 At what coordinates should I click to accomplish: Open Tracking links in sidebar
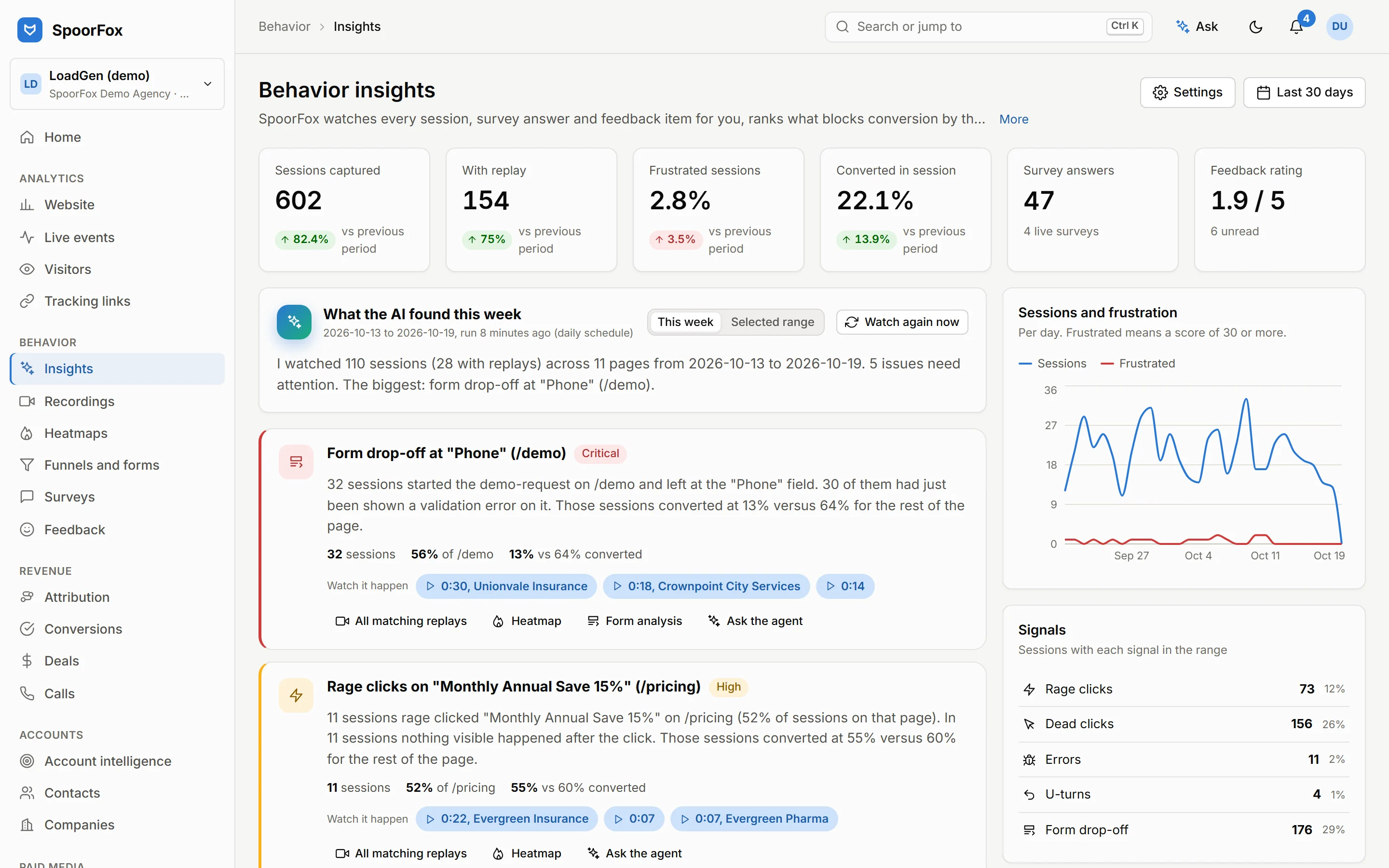click(117, 301)
